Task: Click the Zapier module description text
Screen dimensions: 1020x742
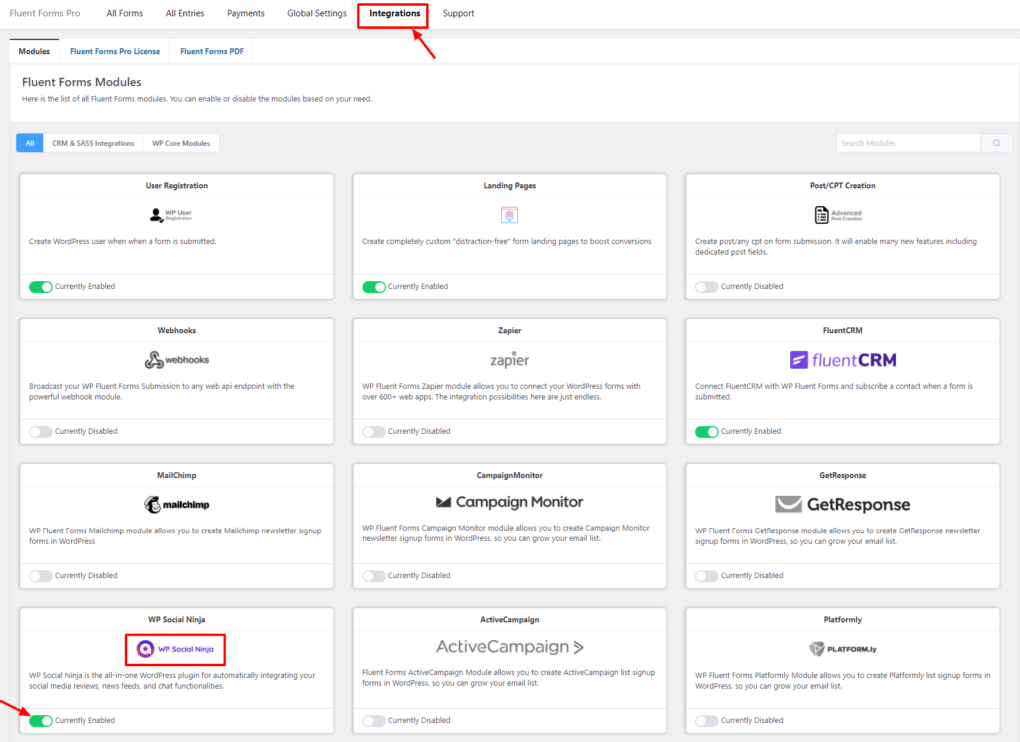Action: pos(501,391)
